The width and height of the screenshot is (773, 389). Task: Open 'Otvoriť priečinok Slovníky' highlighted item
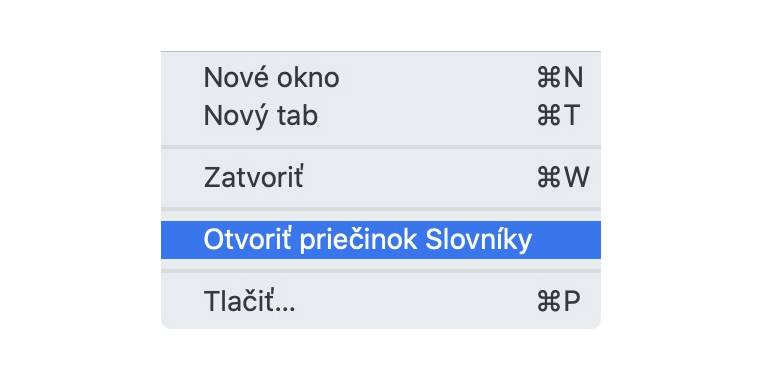pos(381,240)
